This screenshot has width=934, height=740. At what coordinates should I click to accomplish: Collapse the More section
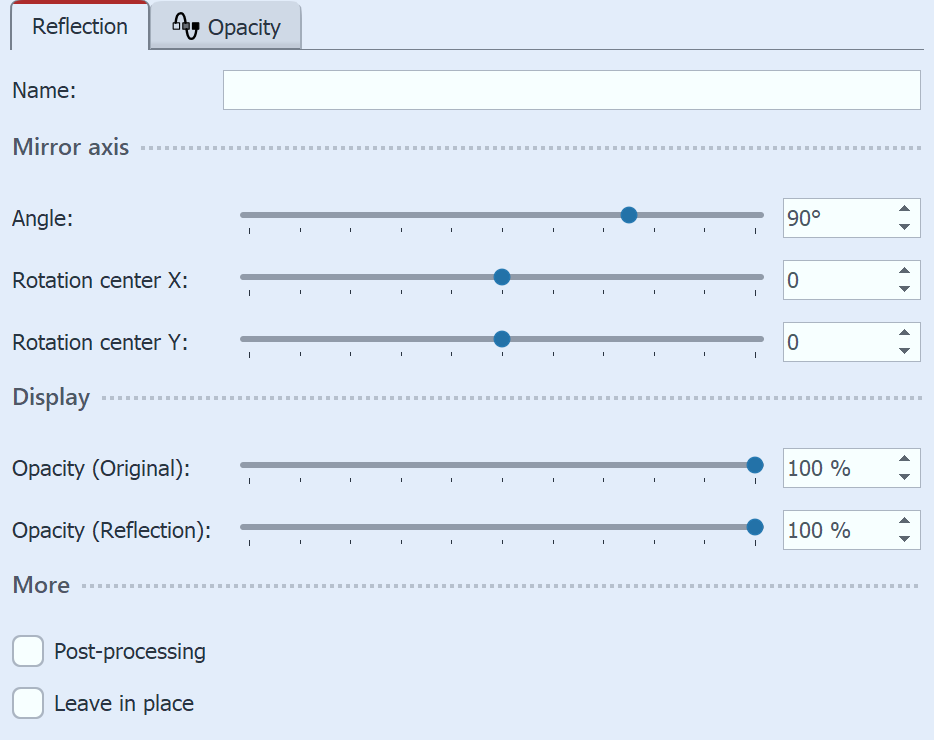(x=40, y=585)
